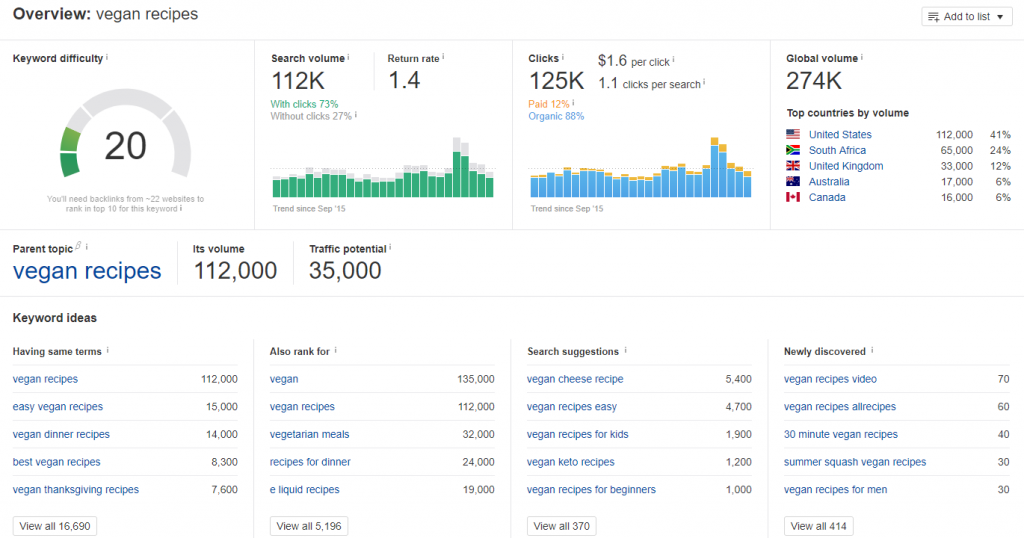The image size is (1024, 538).
Task: Open vegan recipes easy suggestion
Action: (x=572, y=406)
